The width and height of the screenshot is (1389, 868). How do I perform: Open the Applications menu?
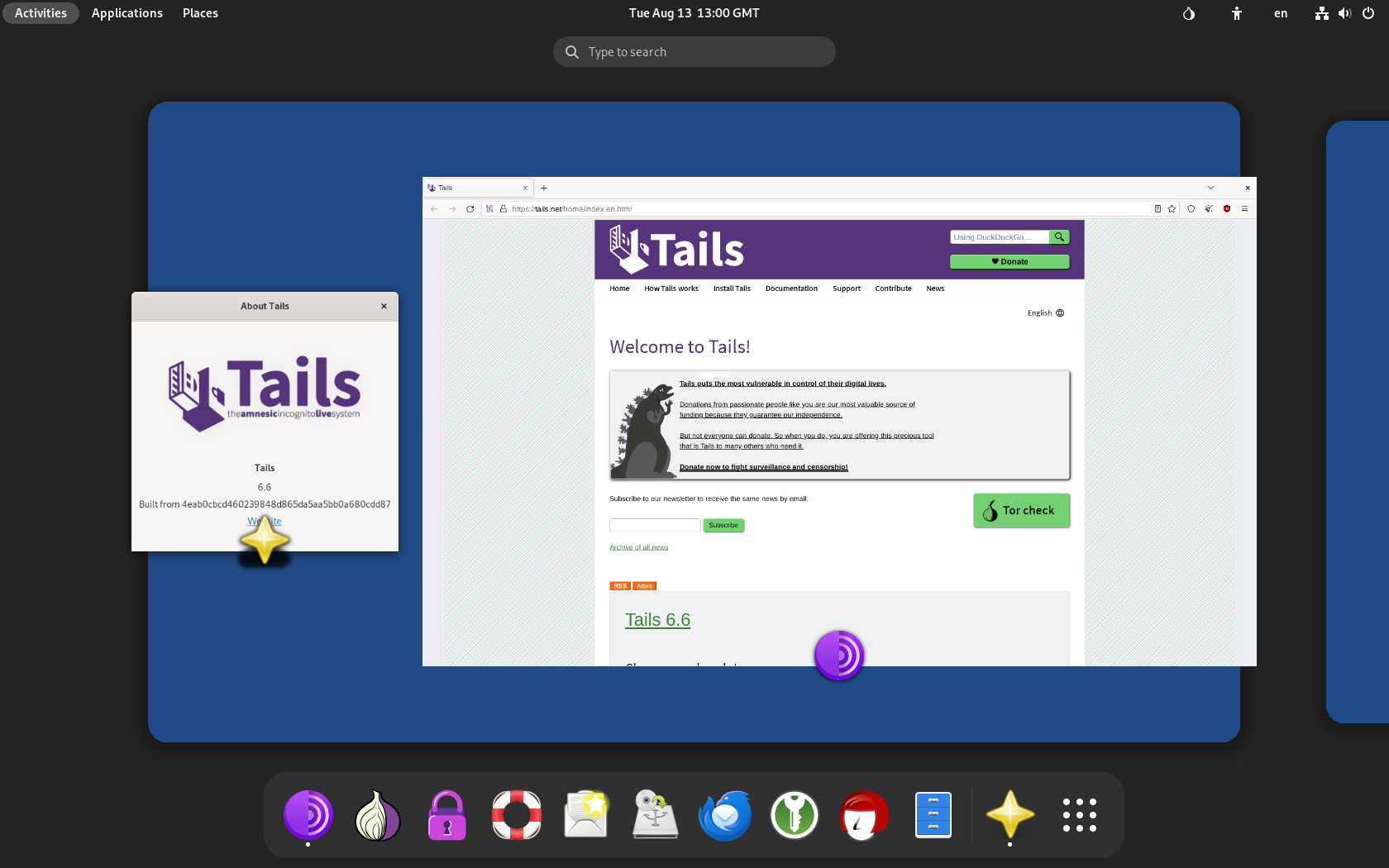coord(127,13)
